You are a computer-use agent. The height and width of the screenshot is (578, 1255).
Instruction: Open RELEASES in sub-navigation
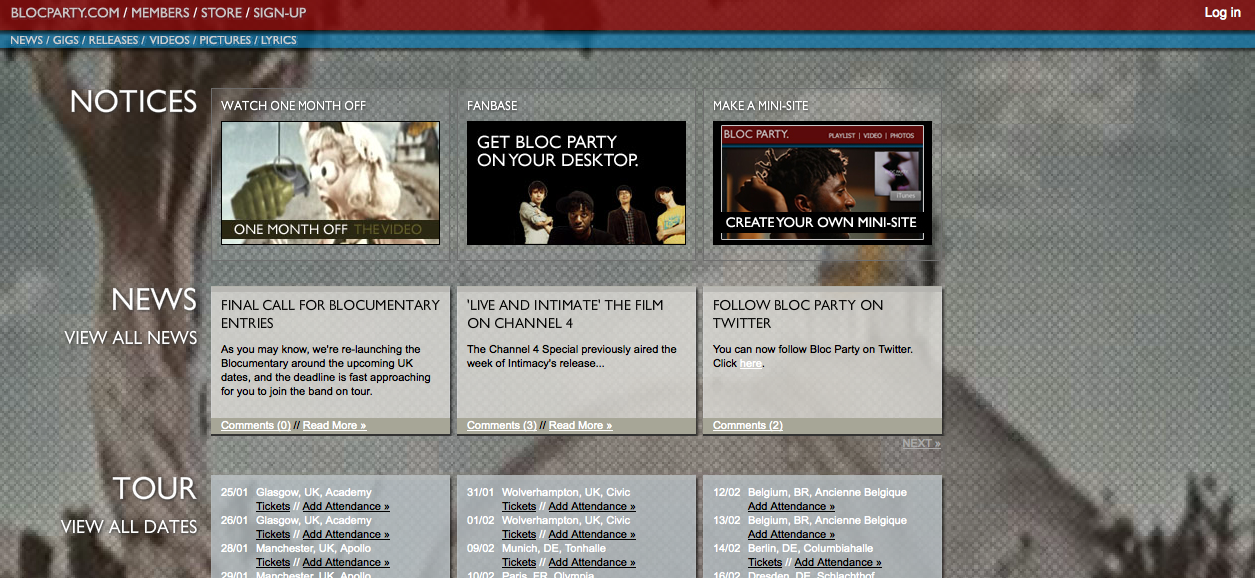114,40
